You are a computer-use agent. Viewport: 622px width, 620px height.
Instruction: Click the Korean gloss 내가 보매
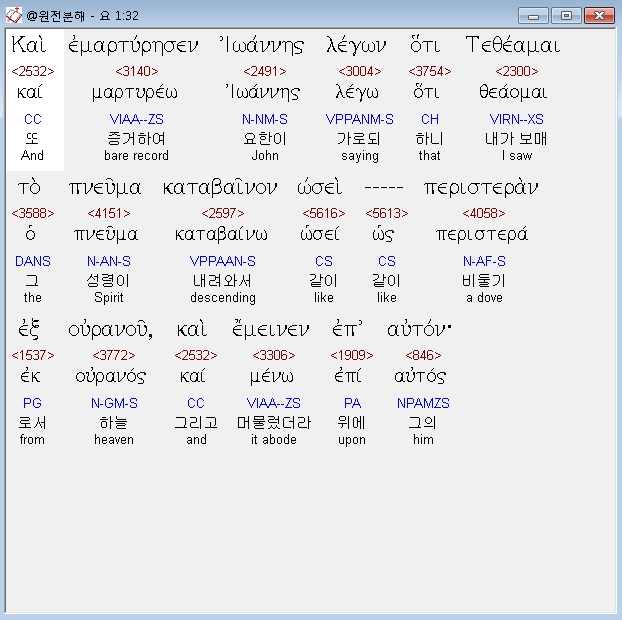(x=516, y=139)
